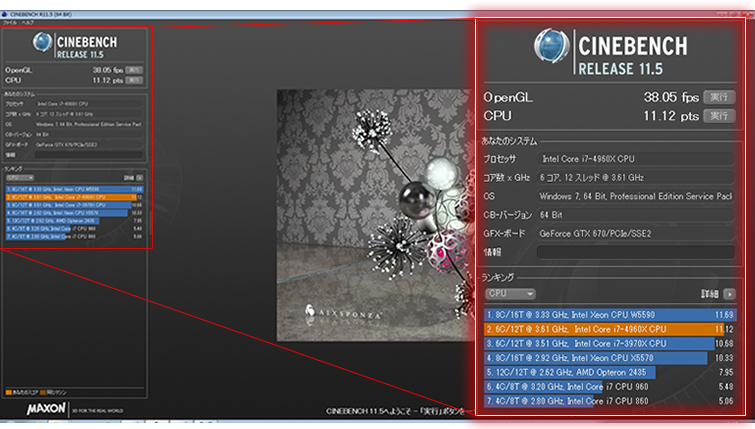Click the OpenGL 実行 button in the enlarged panel

coord(715,98)
